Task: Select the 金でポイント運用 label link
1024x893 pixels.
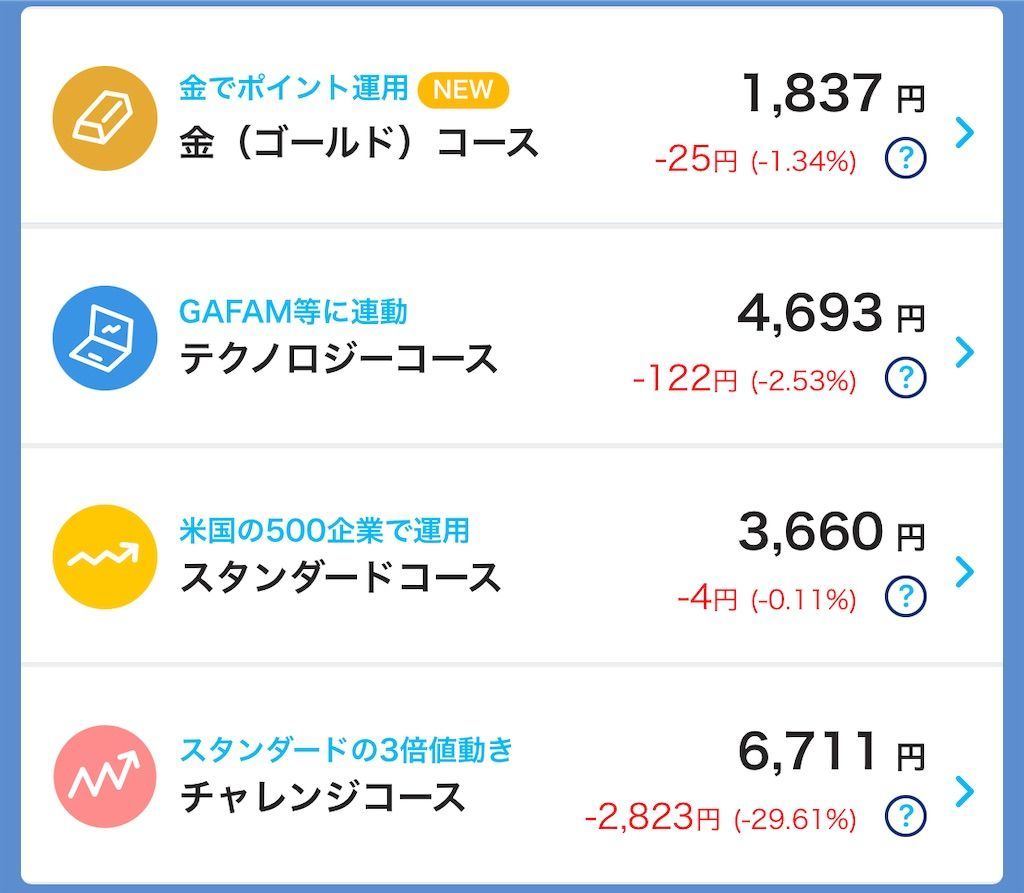Action: [x=291, y=89]
